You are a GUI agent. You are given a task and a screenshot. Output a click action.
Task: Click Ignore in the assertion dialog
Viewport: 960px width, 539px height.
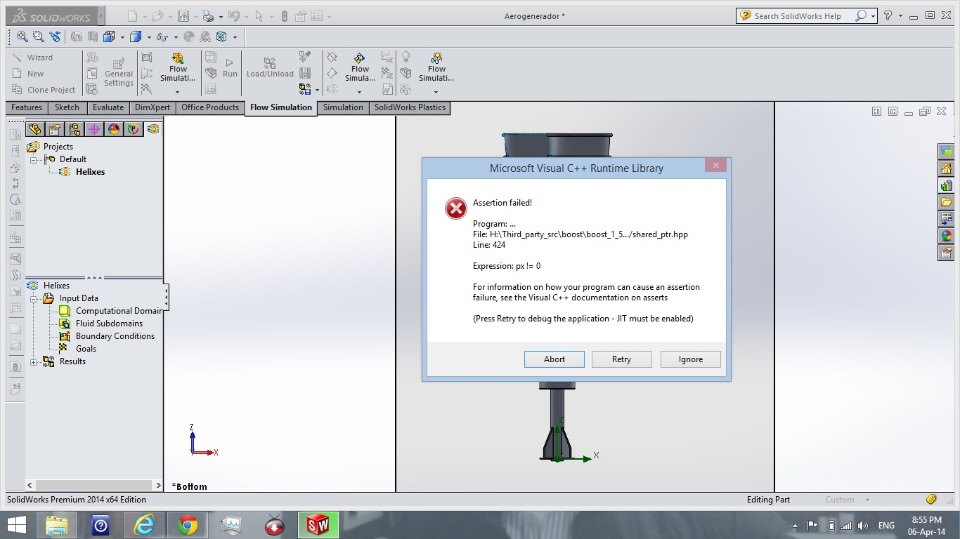tap(690, 360)
